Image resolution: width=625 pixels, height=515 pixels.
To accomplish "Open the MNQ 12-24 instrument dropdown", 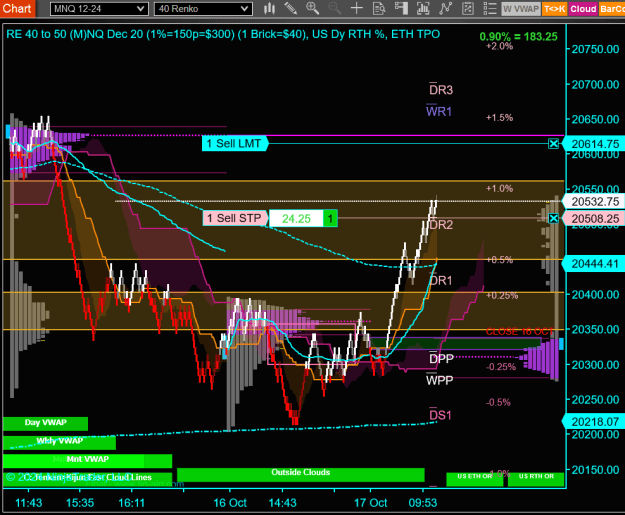I will (99, 9).
